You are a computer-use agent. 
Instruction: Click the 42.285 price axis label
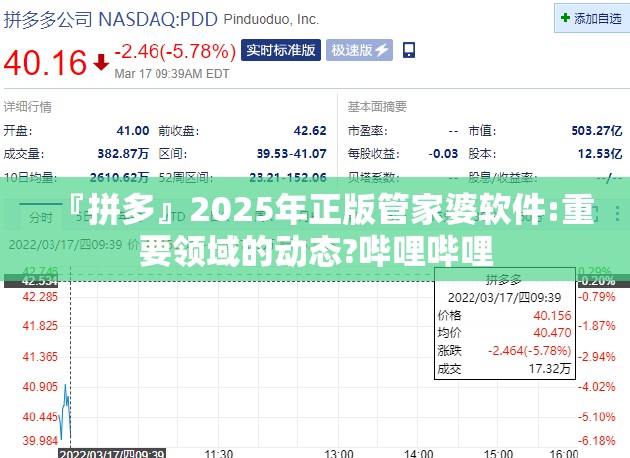coord(40,297)
